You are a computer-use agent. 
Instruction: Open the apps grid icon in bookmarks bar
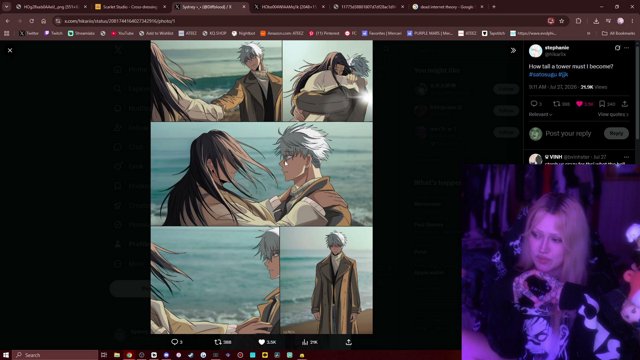(7, 33)
